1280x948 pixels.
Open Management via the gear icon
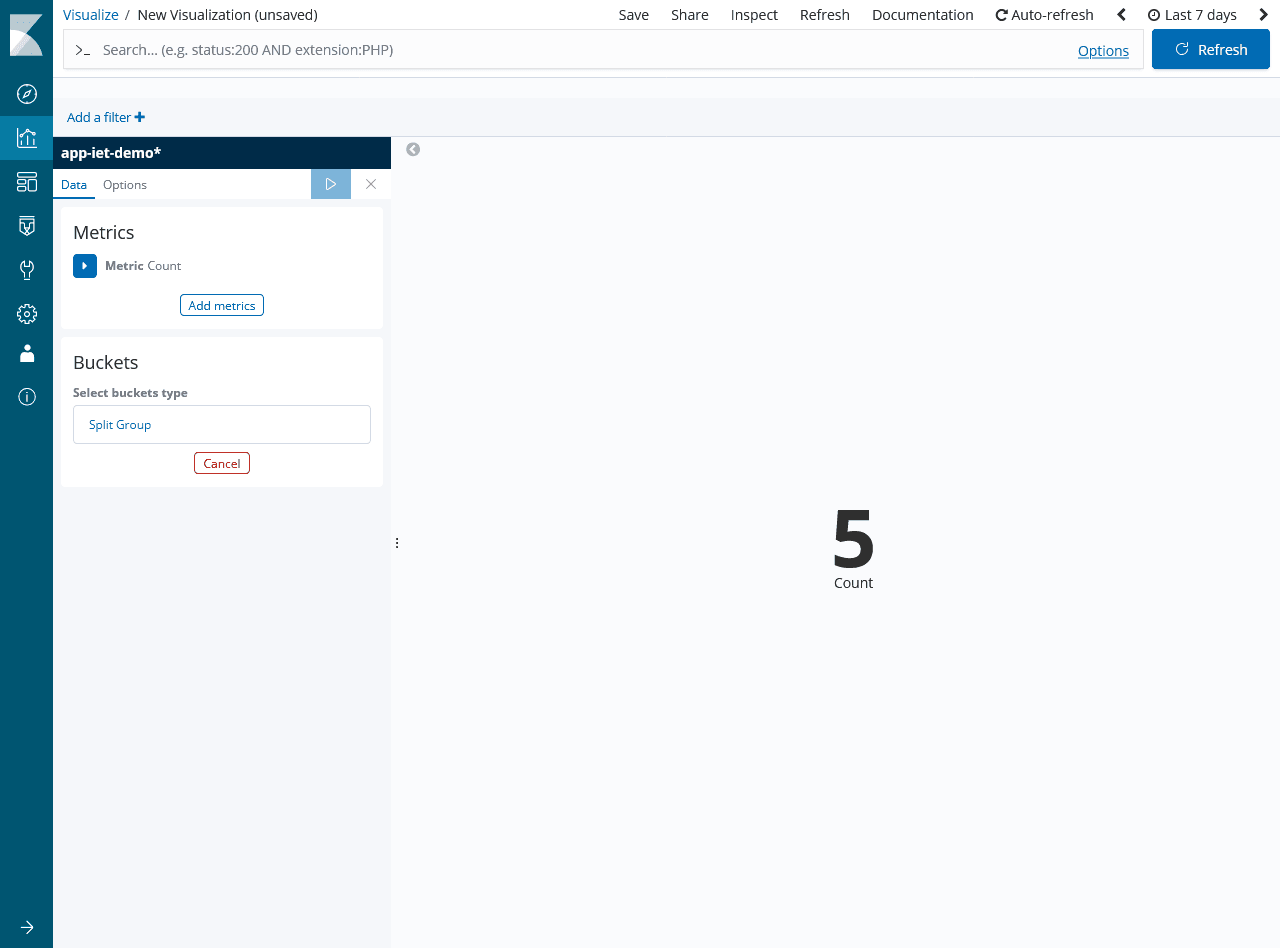tap(27, 314)
